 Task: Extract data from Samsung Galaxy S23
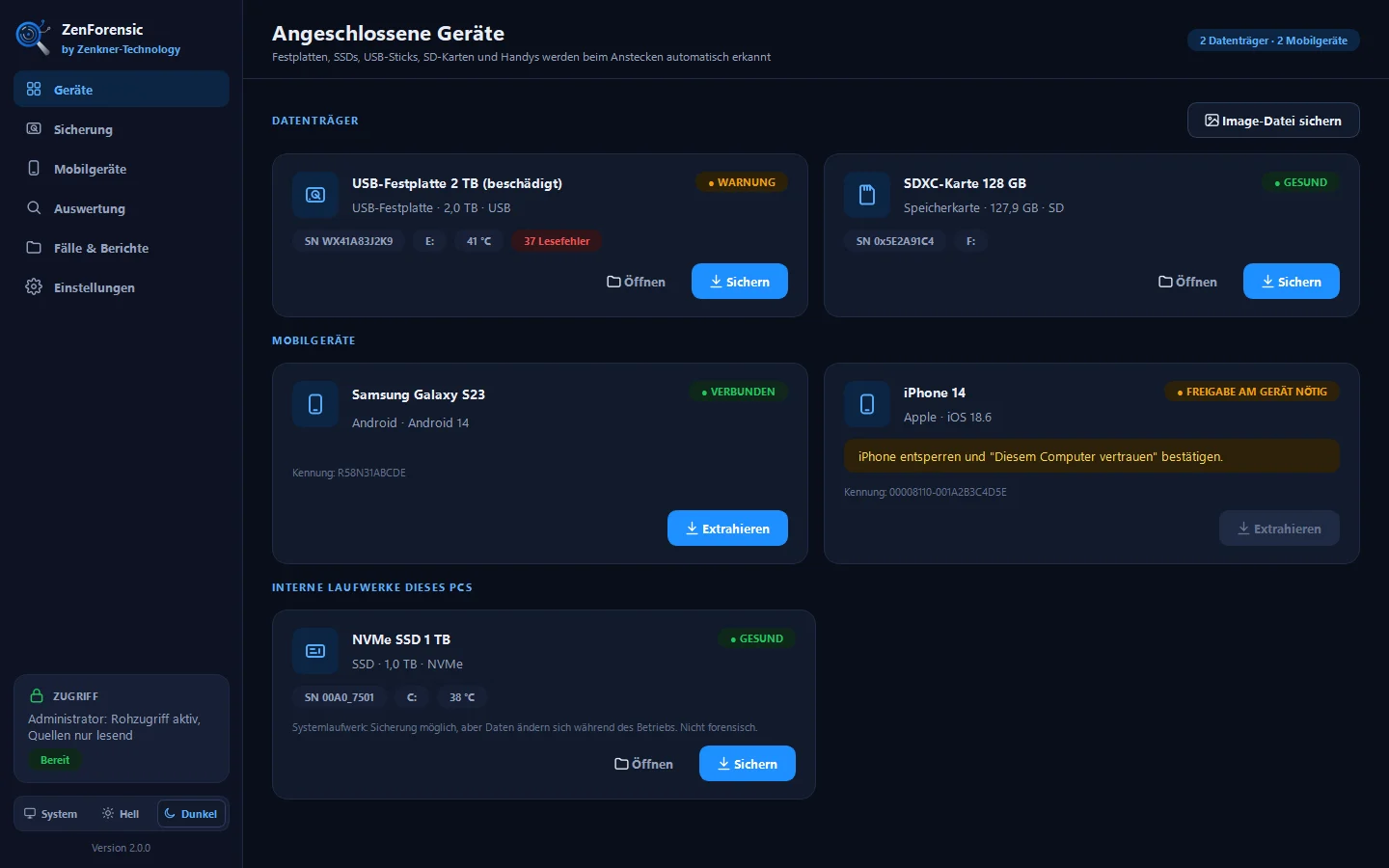pos(727,529)
